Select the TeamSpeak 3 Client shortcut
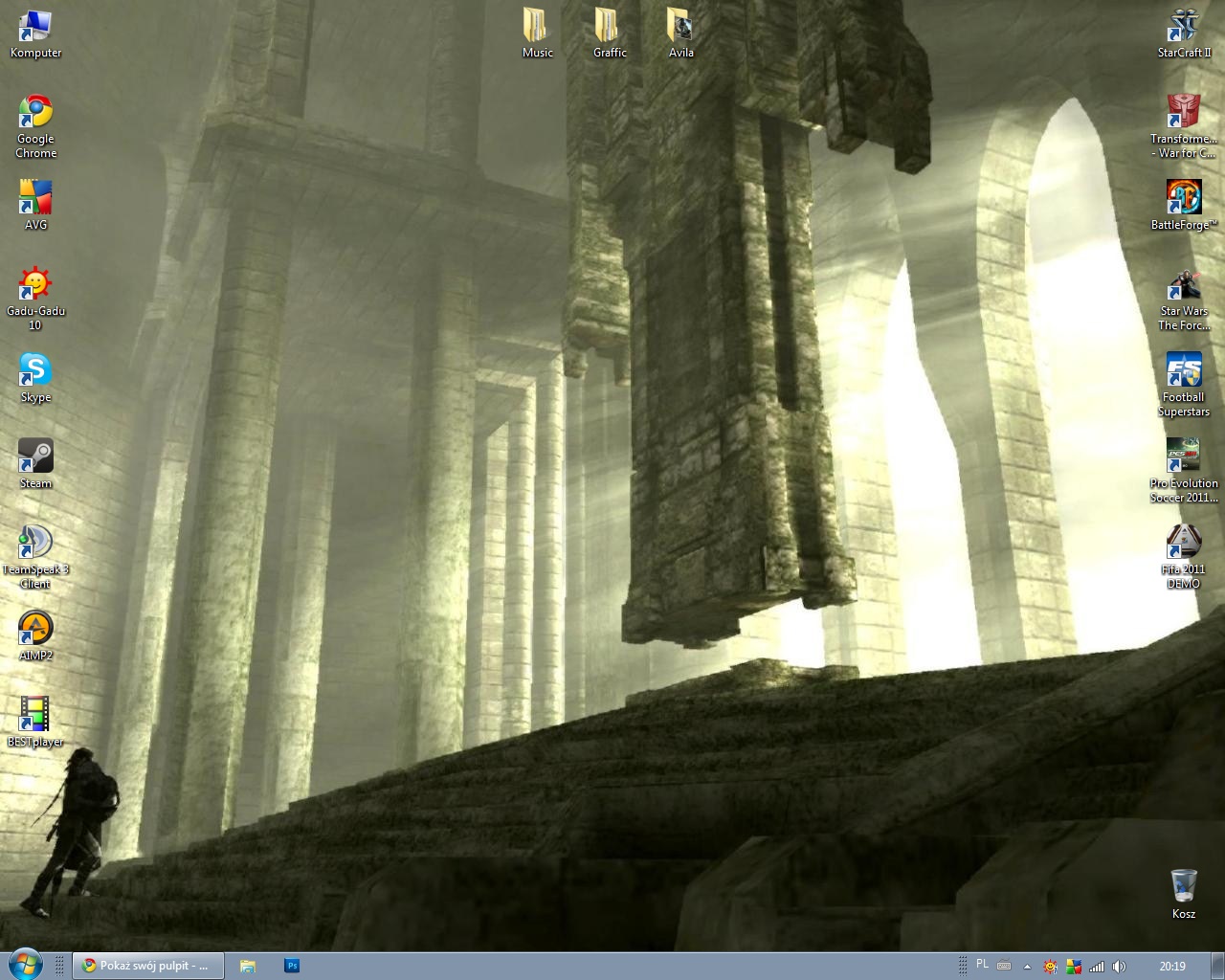1225x980 pixels. (35, 557)
